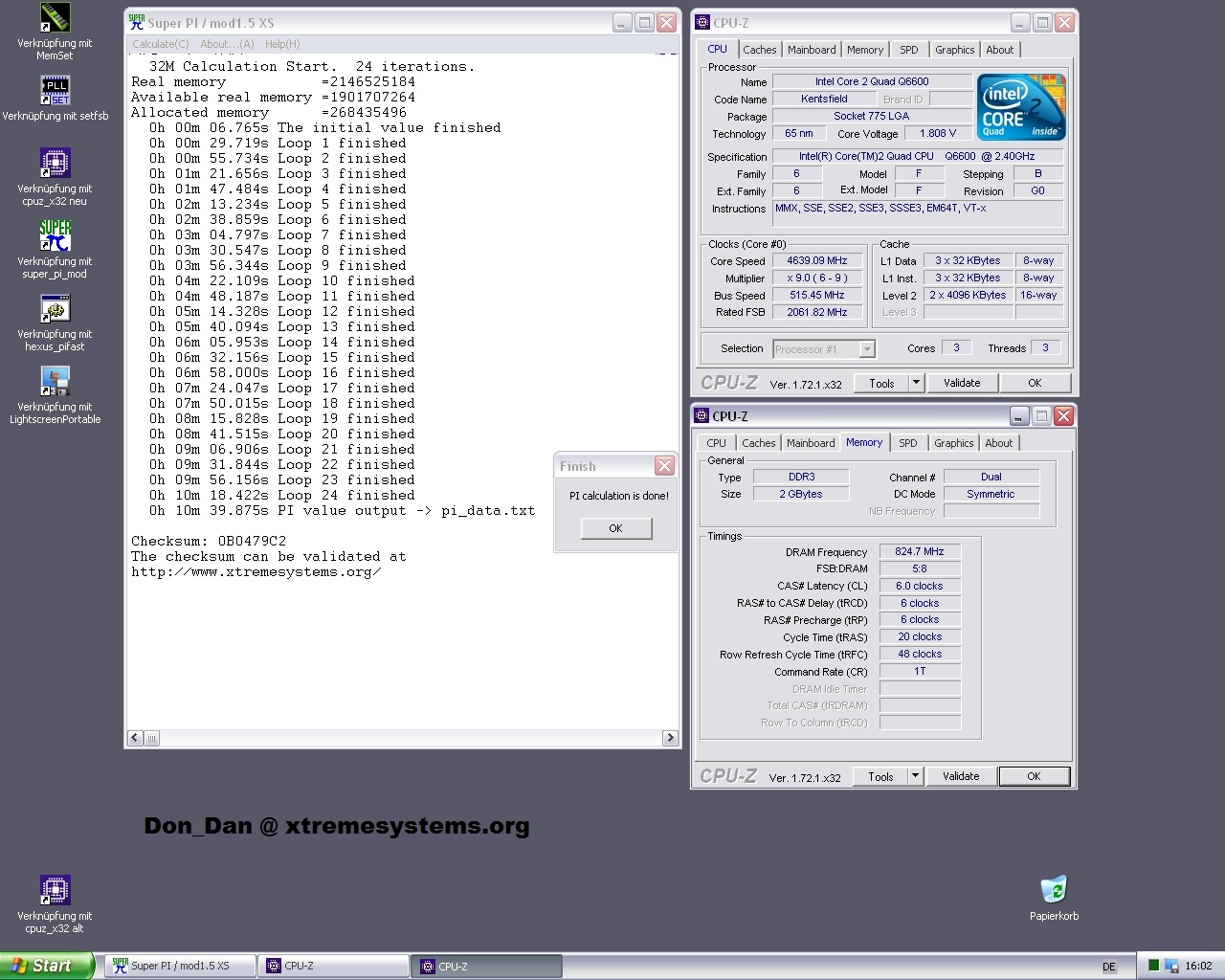Click the Bus Speed 515.45 MHz field

click(817, 295)
